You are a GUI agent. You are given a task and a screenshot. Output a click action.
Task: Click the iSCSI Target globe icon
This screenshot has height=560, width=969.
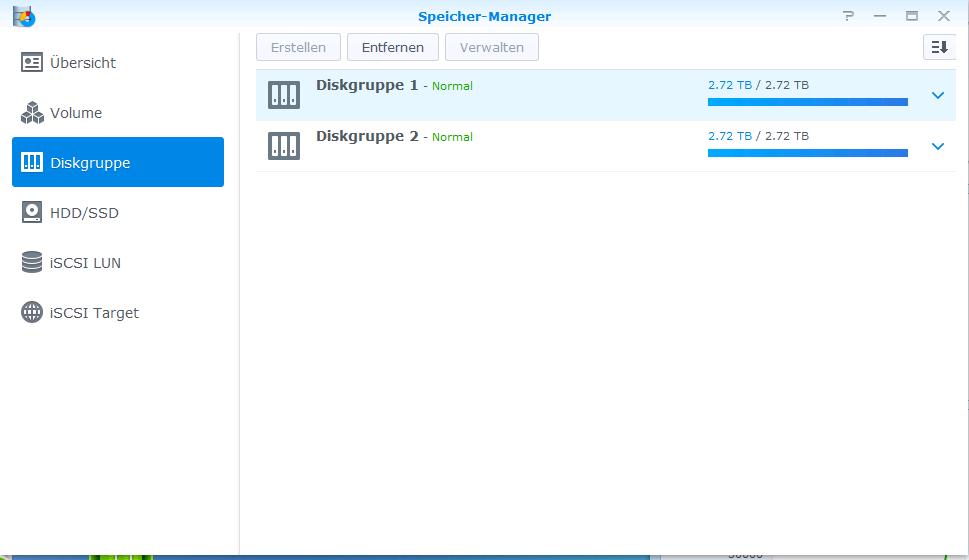(32, 312)
